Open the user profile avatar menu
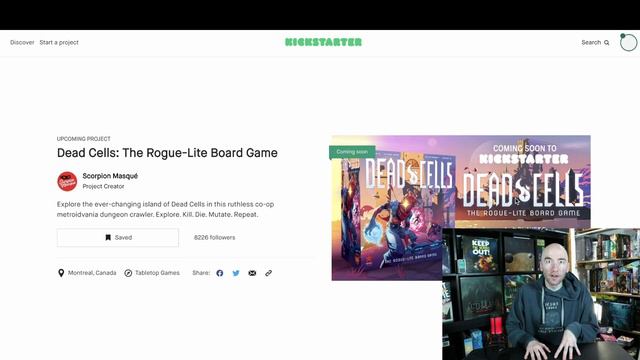The image size is (640, 360). click(628, 42)
